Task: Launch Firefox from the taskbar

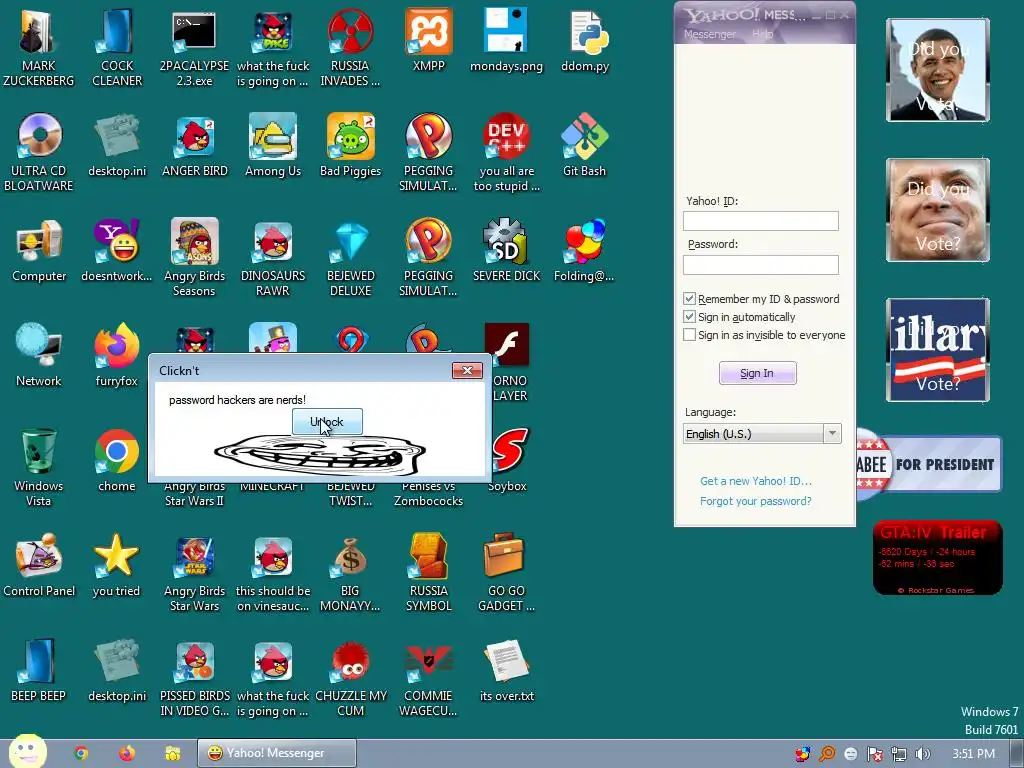Action: (x=127, y=753)
